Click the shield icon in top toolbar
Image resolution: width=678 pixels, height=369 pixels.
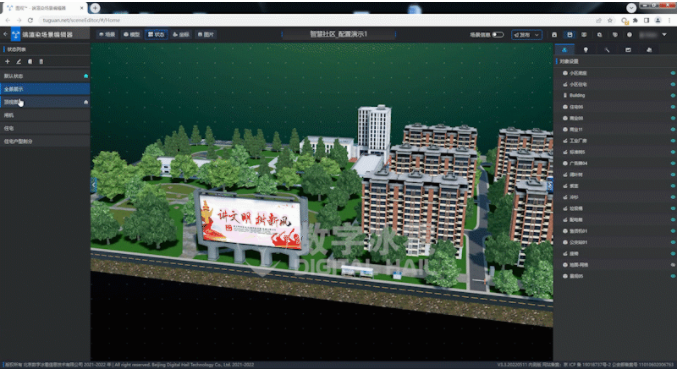coord(615,35)
